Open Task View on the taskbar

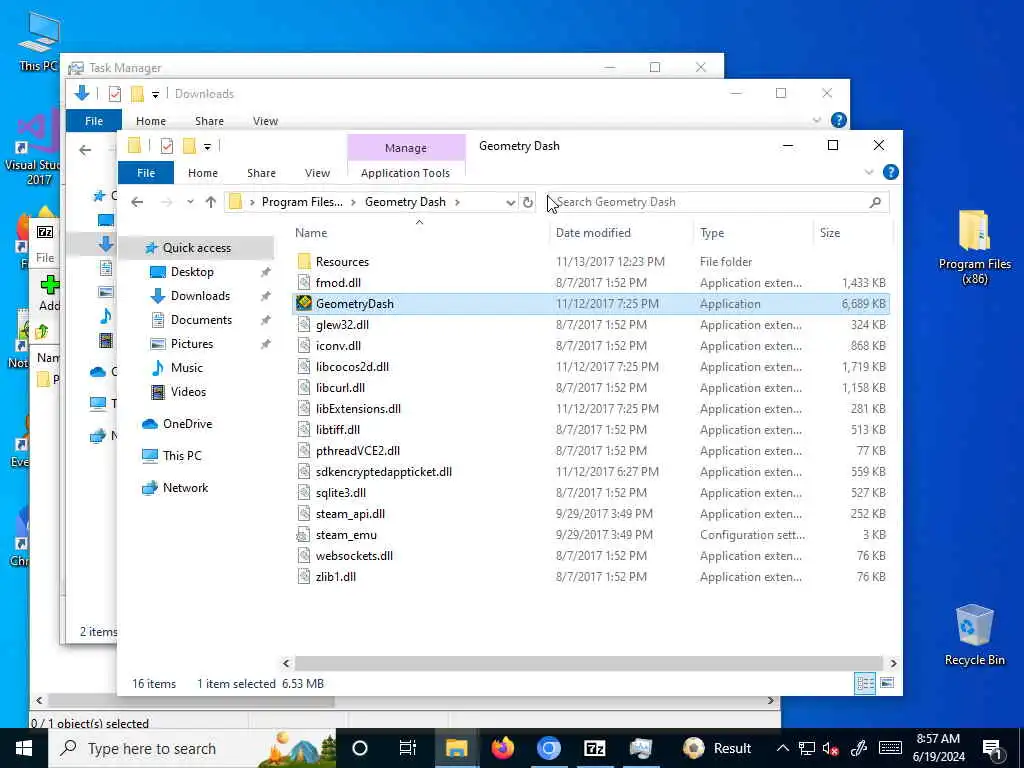click(408, 748)
